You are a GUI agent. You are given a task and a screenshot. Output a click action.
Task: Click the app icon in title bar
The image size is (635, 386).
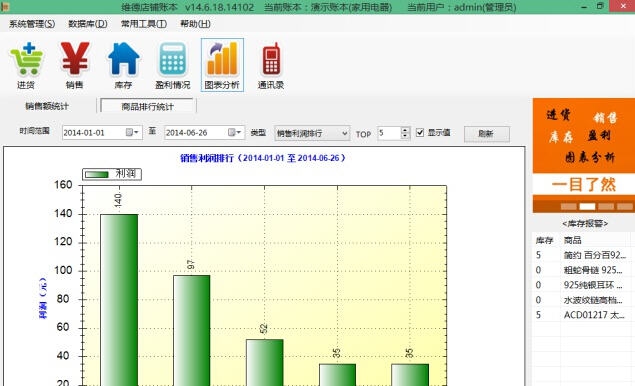pos(5,6)
